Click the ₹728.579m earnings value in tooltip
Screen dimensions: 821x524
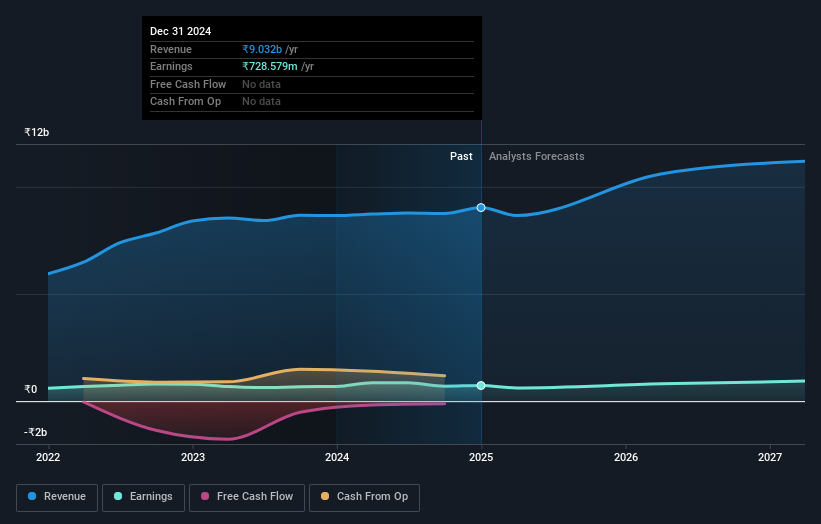270,66
